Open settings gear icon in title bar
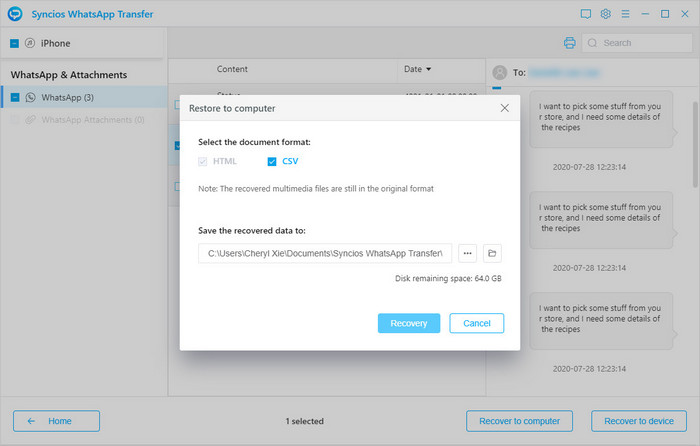Viewport: 700px width, 446px height. [x=605, y=14]
